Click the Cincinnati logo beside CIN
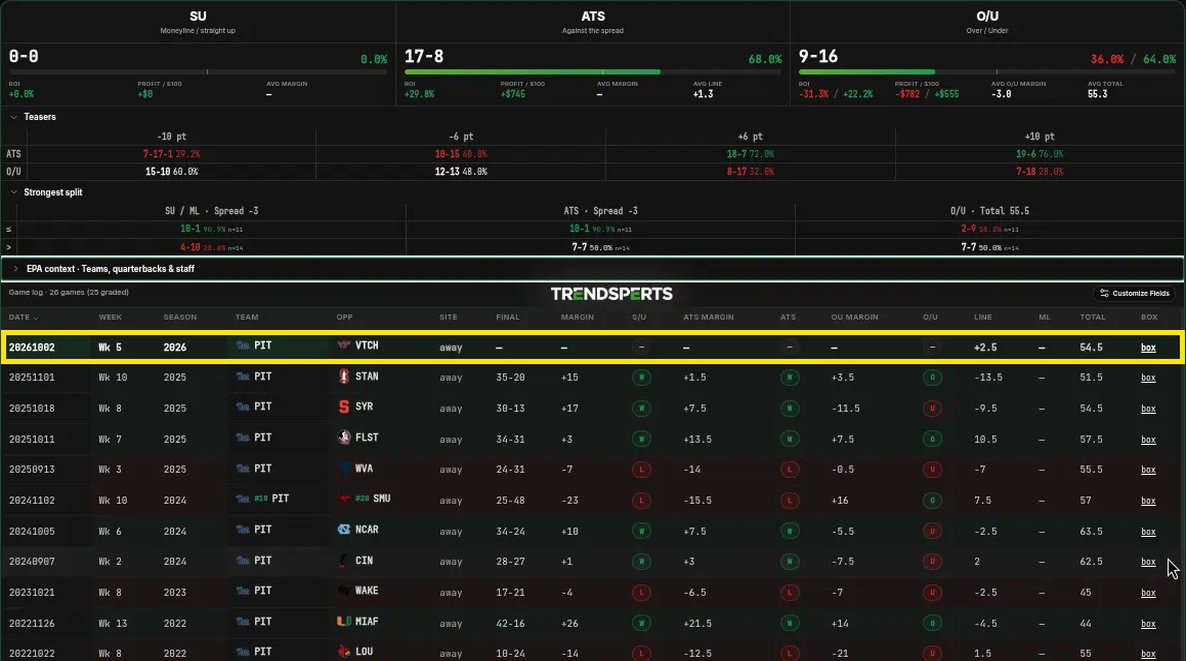The height and width of the screenshot is (661, 1186). pyautogui.click(x=343, y=560)
